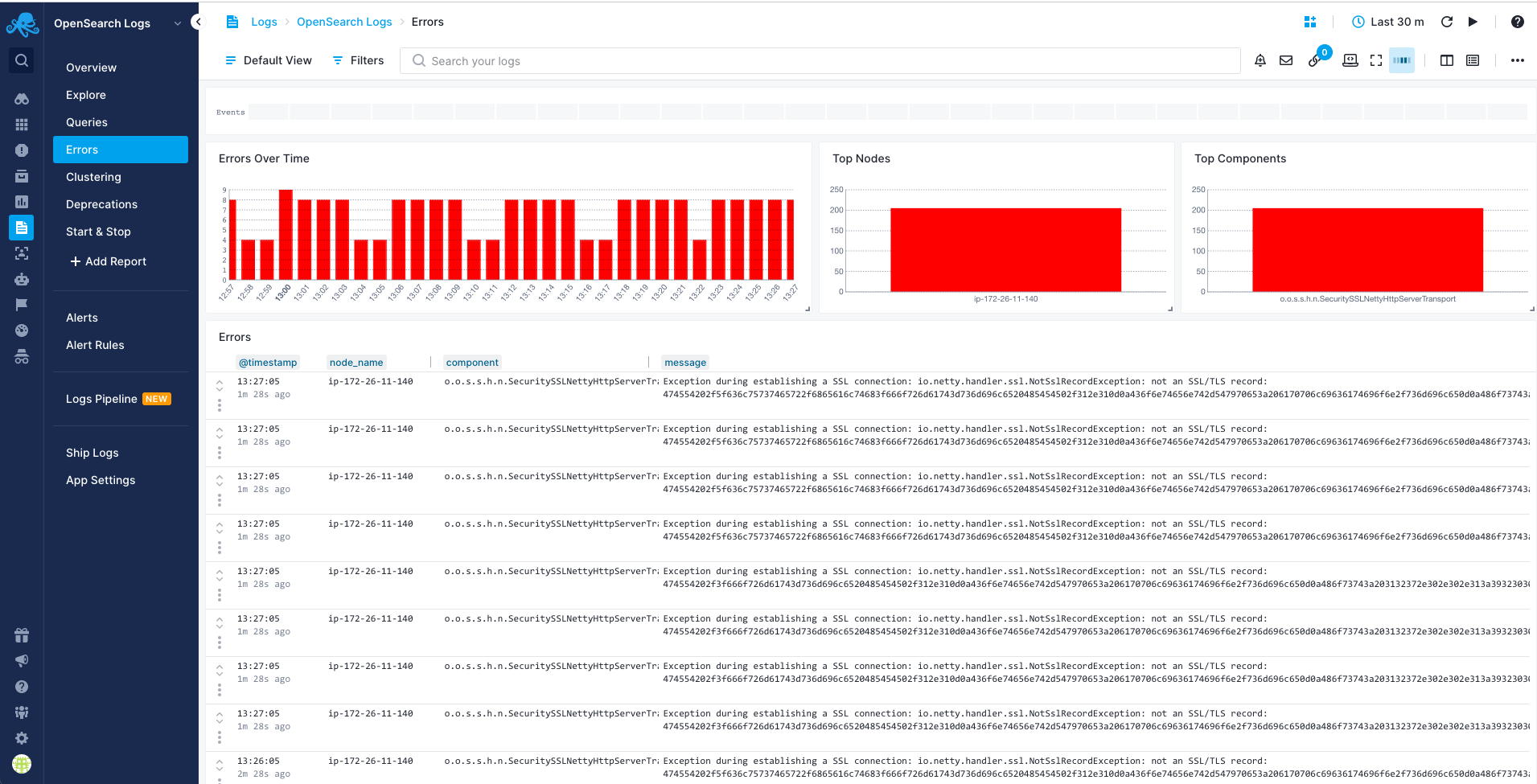Screen dimensions: 1537x784
Task: Open the flag icon in left rail
Action: coord(22,305)
